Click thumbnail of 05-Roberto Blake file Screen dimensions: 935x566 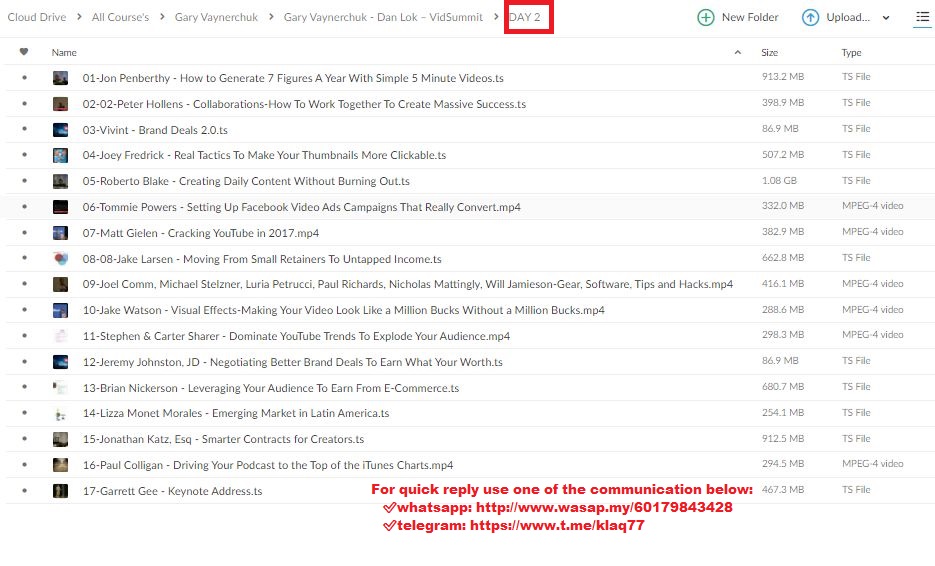coord(60,181)
